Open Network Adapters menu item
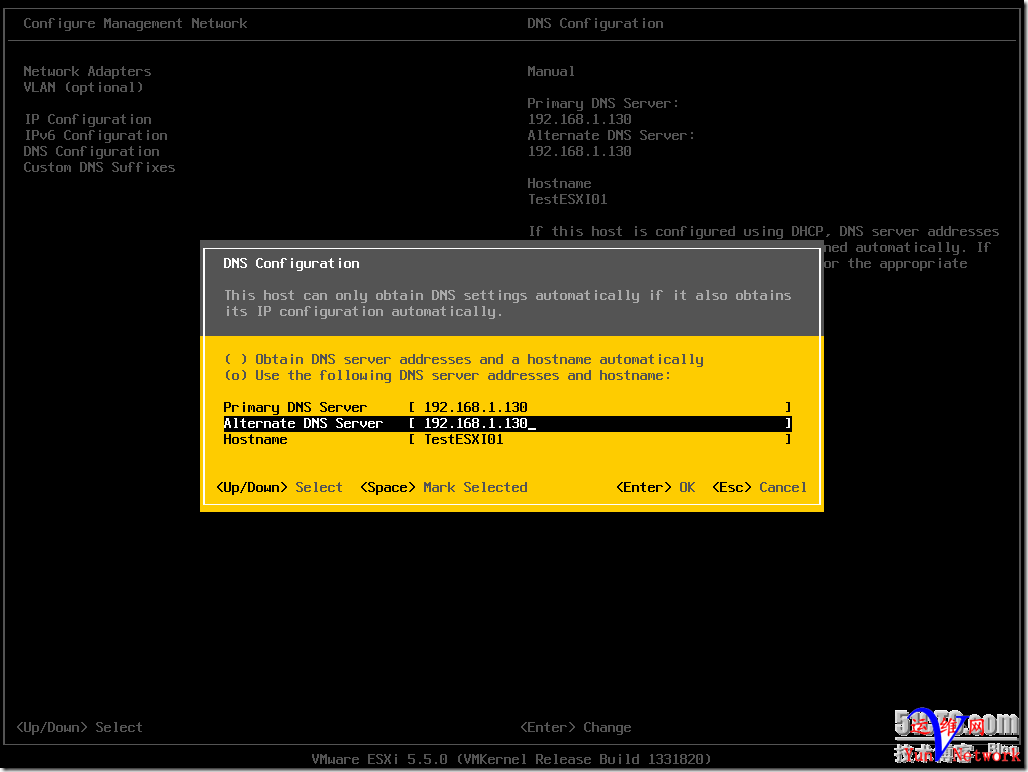The width and height of the screenshot is (1028, 772). pyautogui.click(x=87, y=71)
